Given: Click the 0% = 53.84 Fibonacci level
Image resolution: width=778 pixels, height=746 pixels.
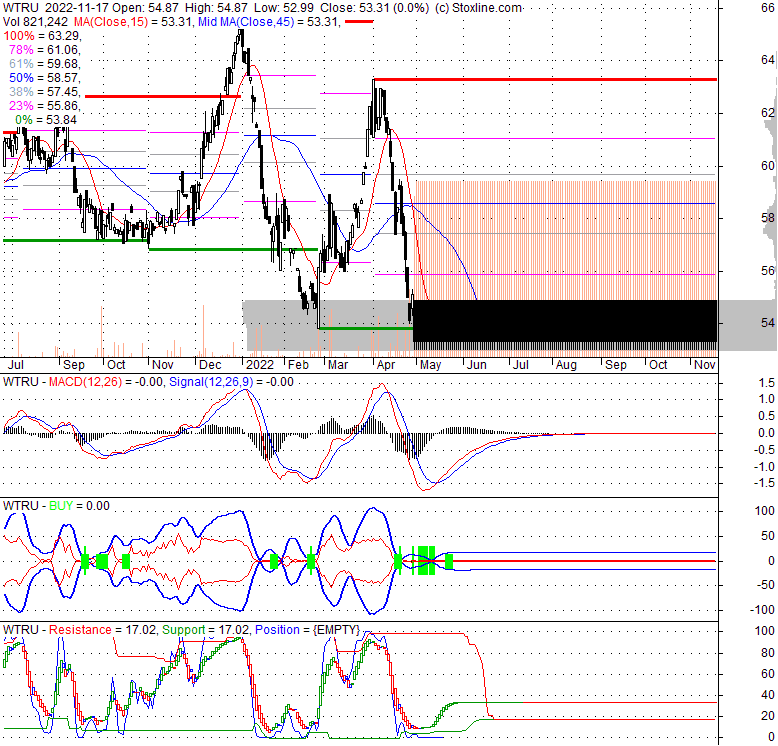Looking at the screenshot, I should (x=46, y=120).
